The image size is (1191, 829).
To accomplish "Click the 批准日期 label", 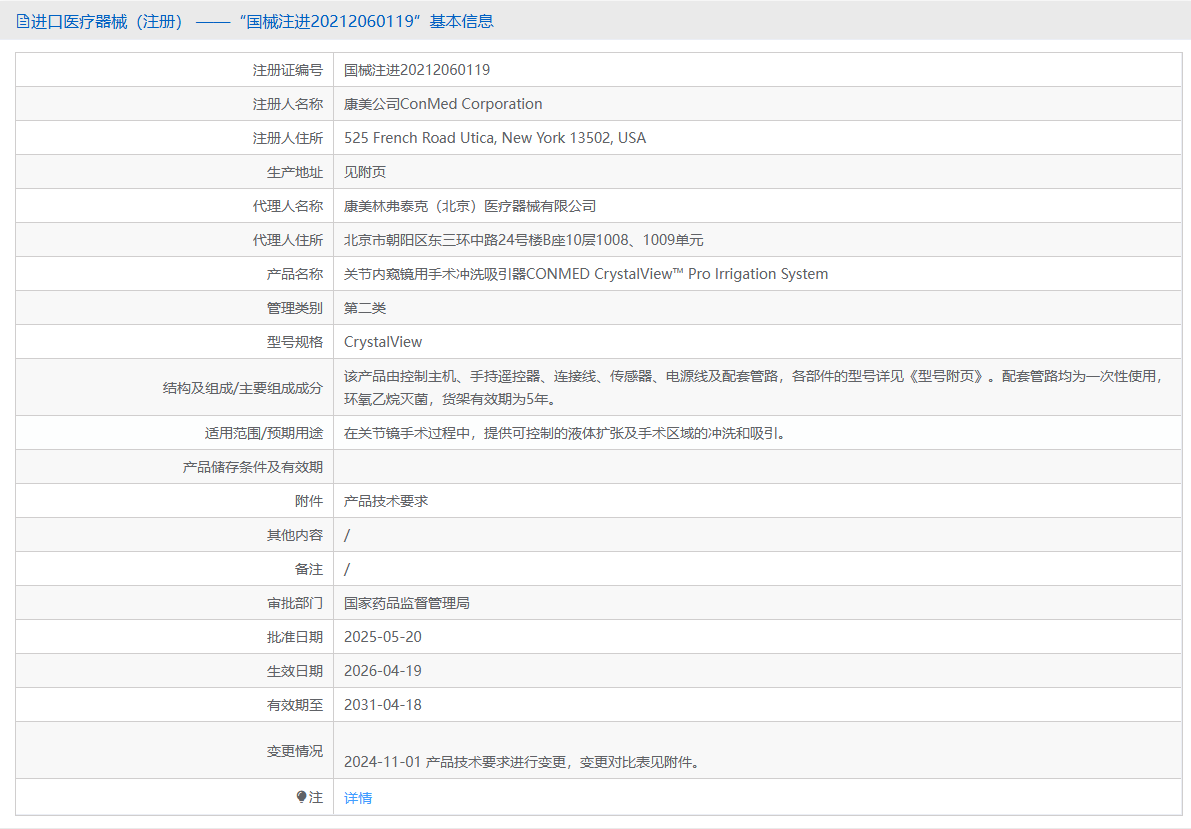I will 295,638.
